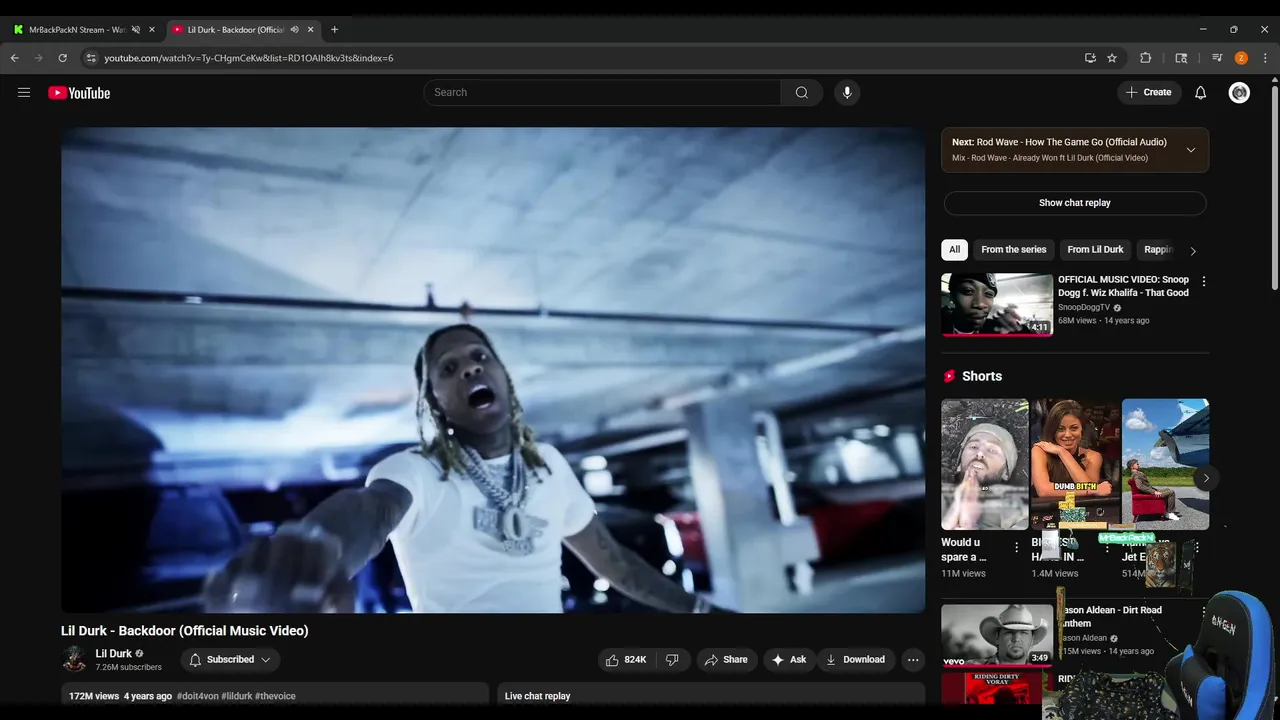Open YouTube notifications bell
This screenshot has width=1280, height=720.
click(x=1200, y=93)
